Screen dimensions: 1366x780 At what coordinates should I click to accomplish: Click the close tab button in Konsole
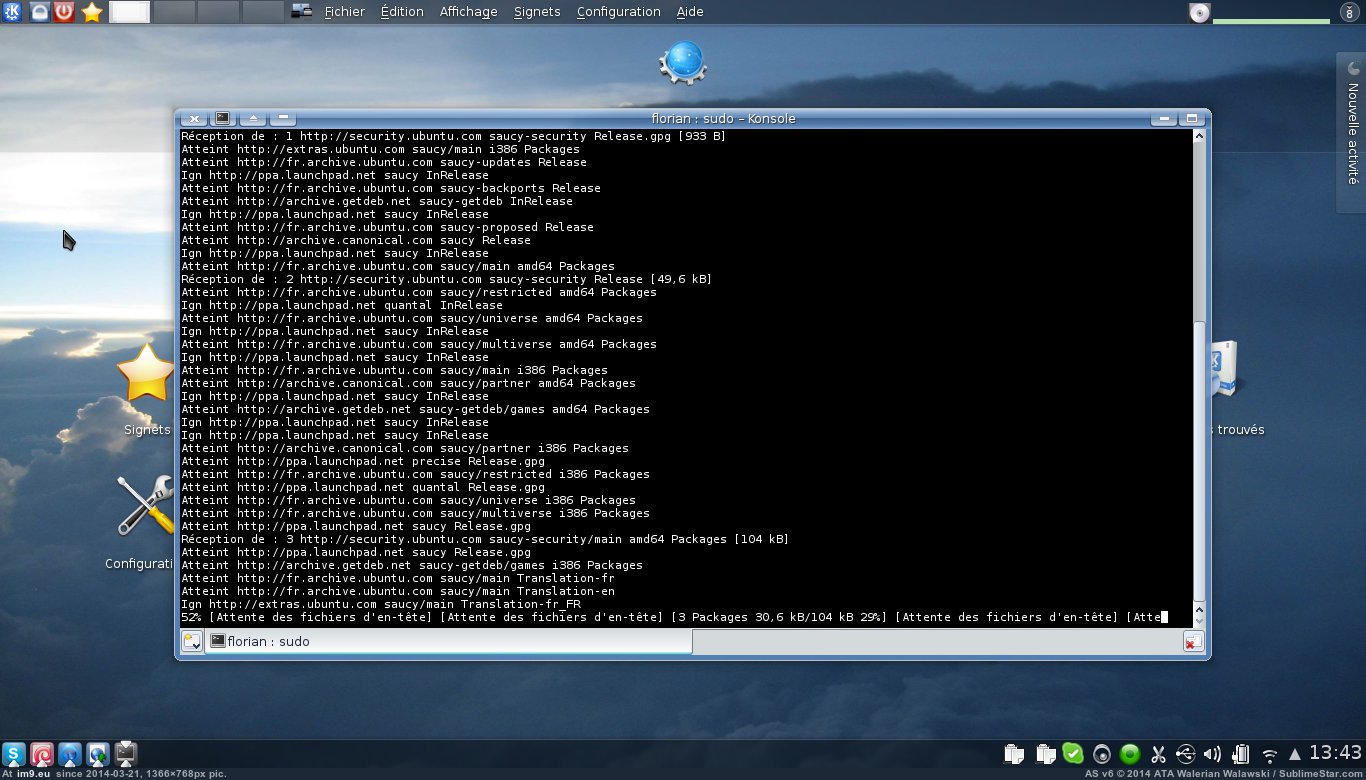tap(1192, 642)
